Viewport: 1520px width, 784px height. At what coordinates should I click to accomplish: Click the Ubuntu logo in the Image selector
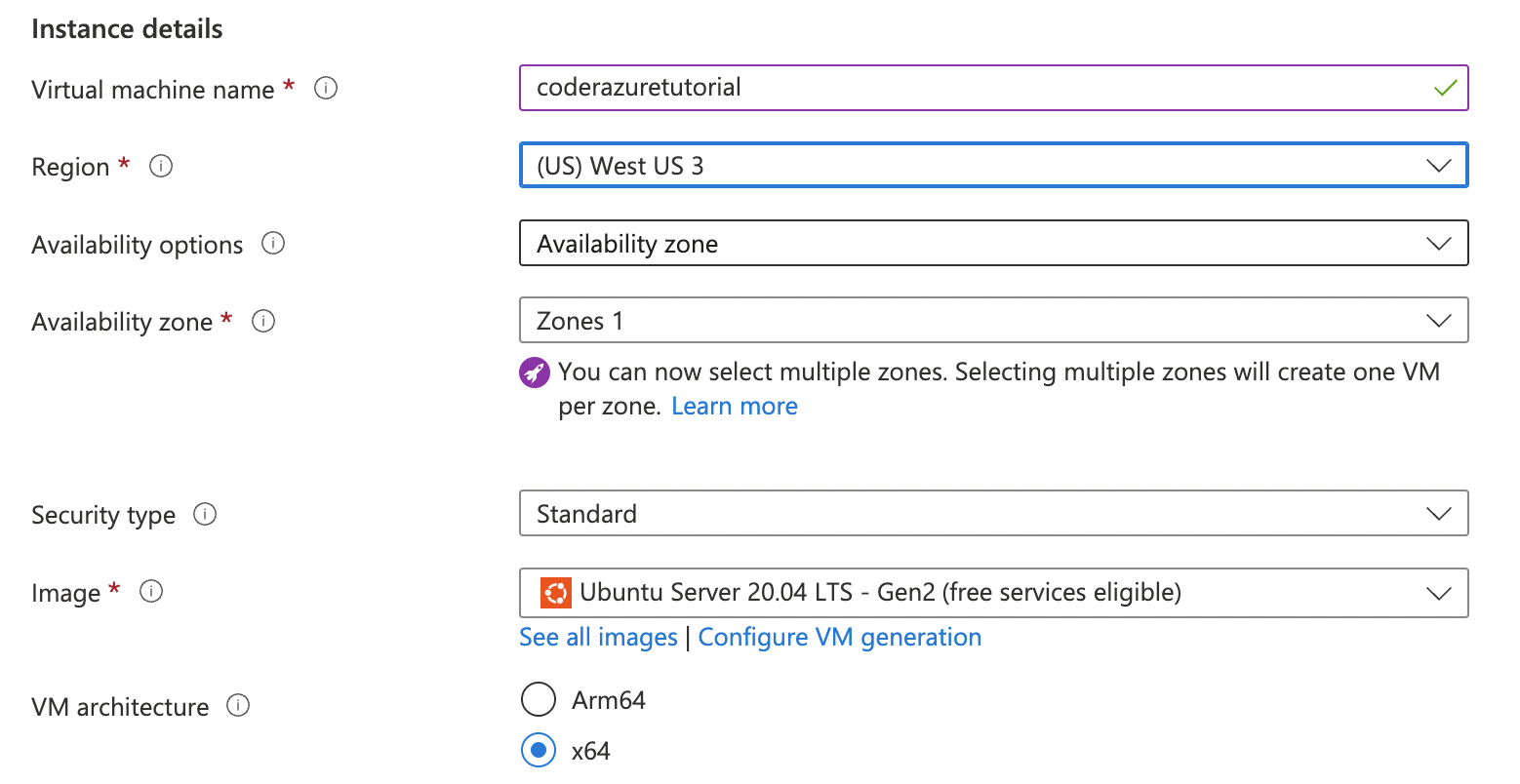click(555, 592)
